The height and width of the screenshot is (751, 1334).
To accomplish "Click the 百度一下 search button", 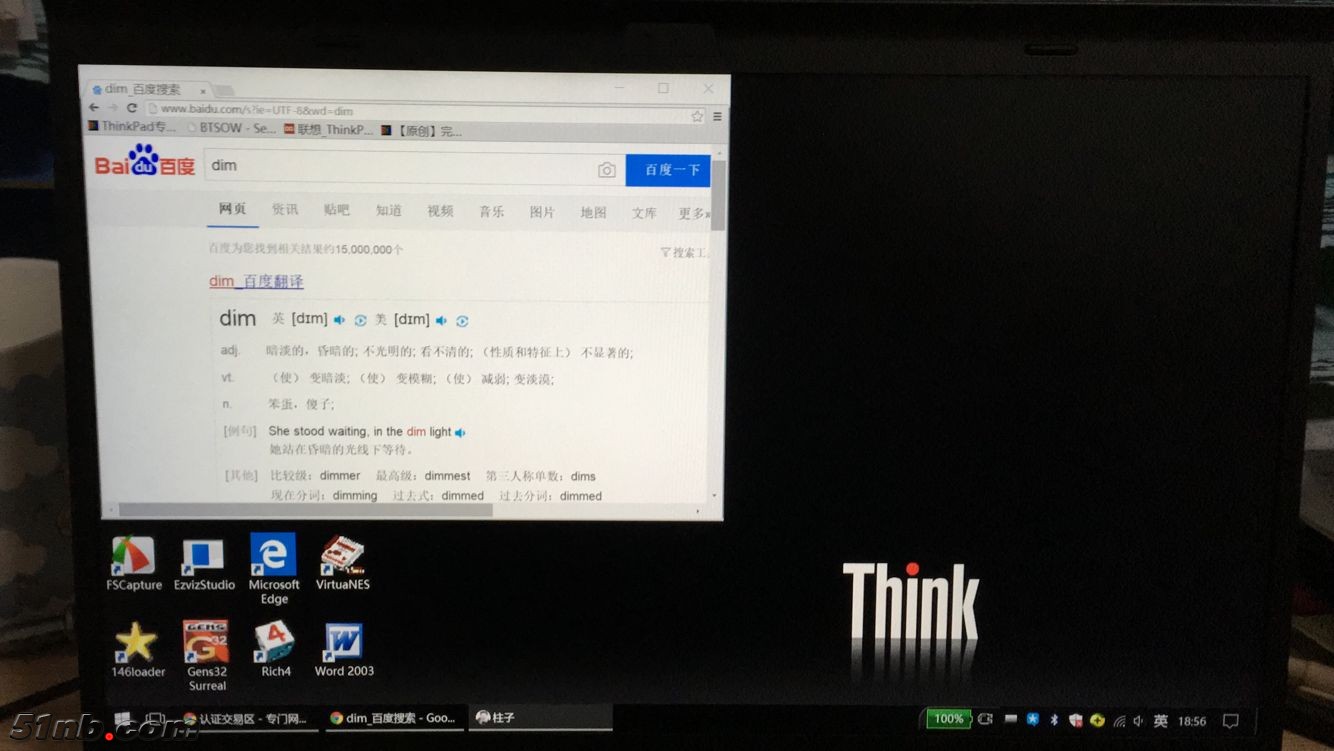I will 667,170.
